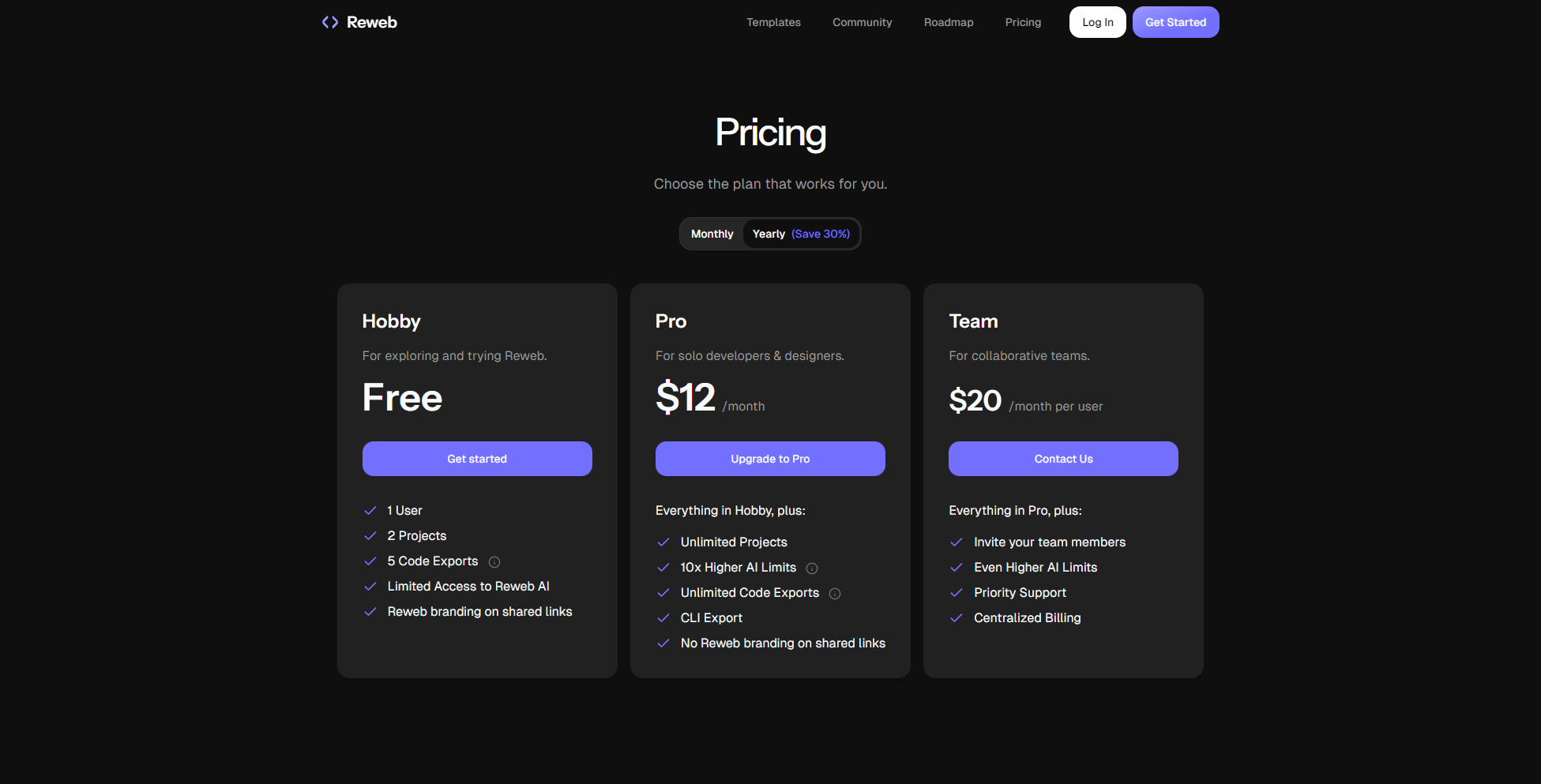Image resolution: width=1541 pixels, height=784 pixels.
Task: Open Pricing in the navigation bar
Action: pos(1023,22)
